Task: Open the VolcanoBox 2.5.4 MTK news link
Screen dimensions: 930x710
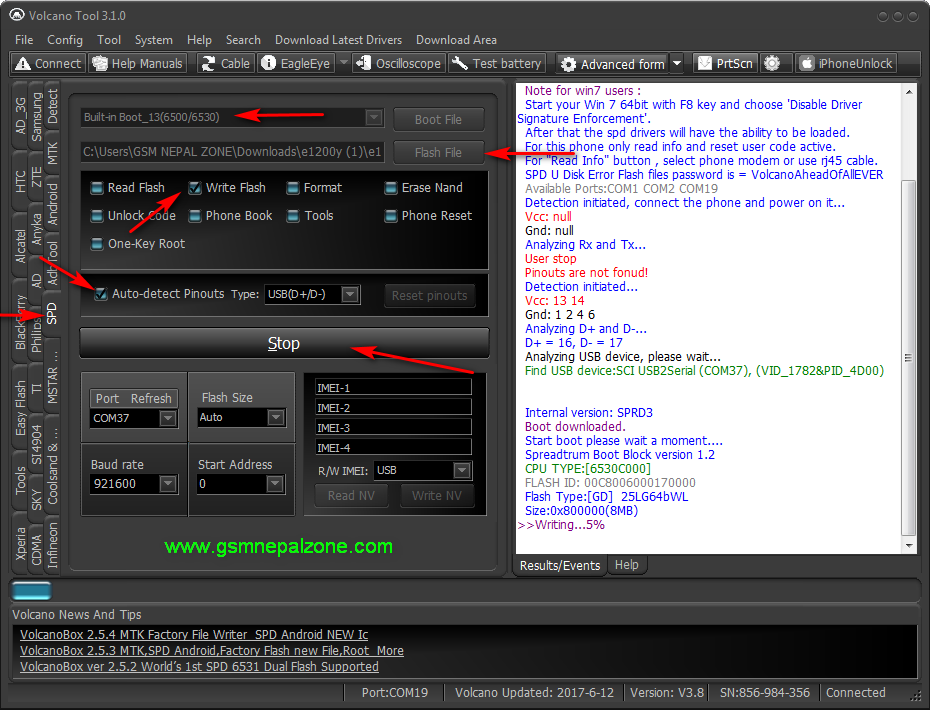Action: 194,635
